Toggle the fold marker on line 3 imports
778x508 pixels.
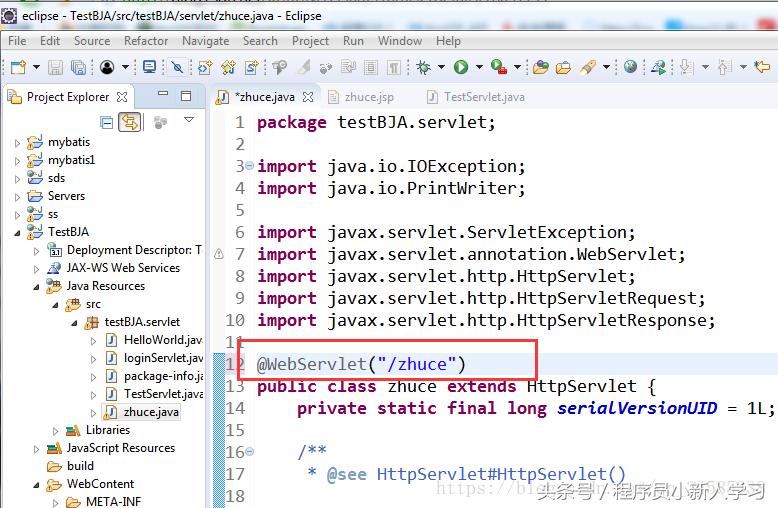(249, 167)
